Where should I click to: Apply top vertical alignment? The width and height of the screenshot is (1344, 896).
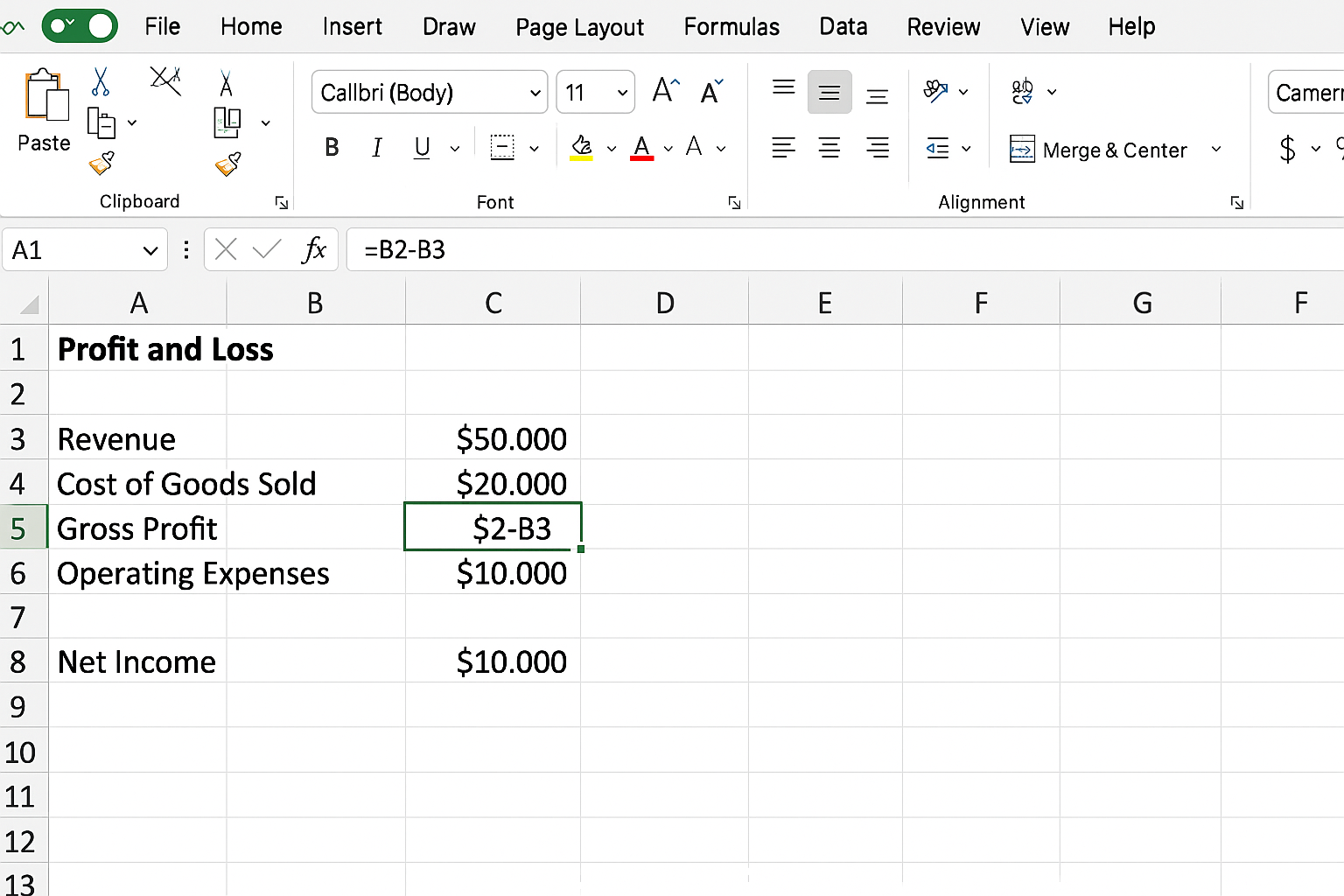pyautogui.click(x=784, y=87)
